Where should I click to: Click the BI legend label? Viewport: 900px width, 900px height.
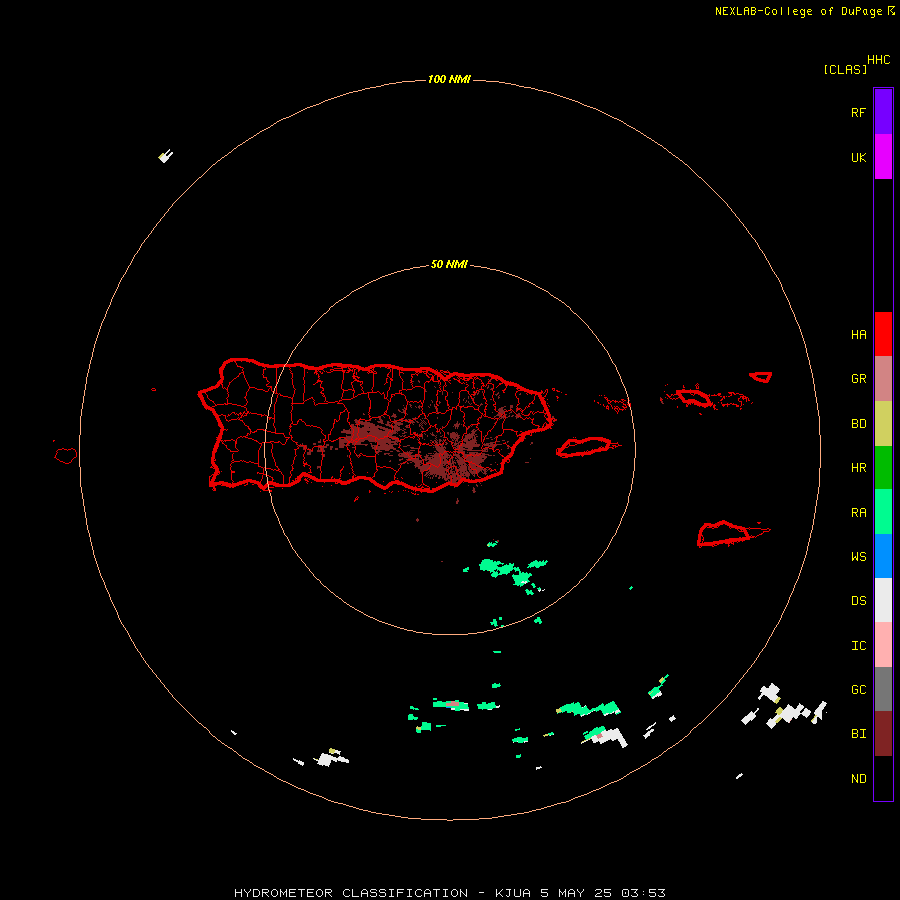click(858, 734)
